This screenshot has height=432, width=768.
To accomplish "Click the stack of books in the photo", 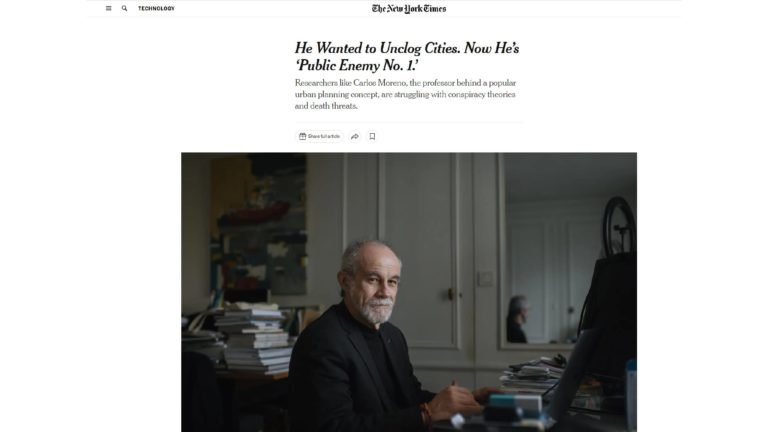I will point(255,338).
